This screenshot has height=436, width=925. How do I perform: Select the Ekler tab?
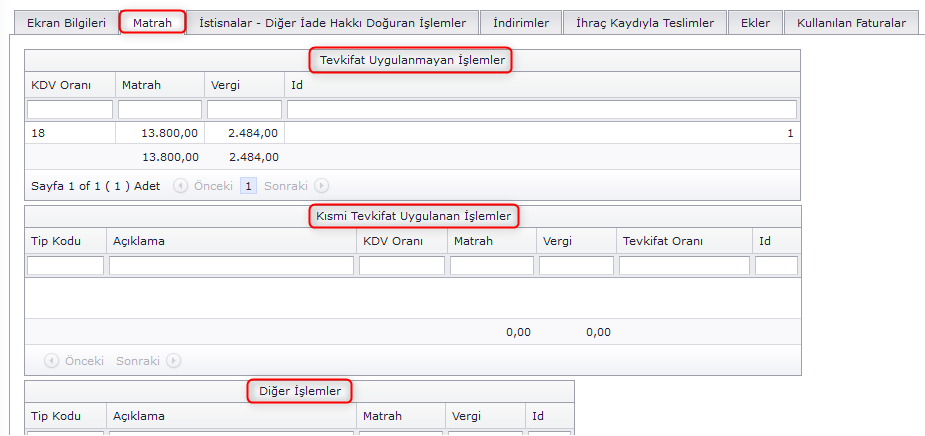tap(755, 22)
